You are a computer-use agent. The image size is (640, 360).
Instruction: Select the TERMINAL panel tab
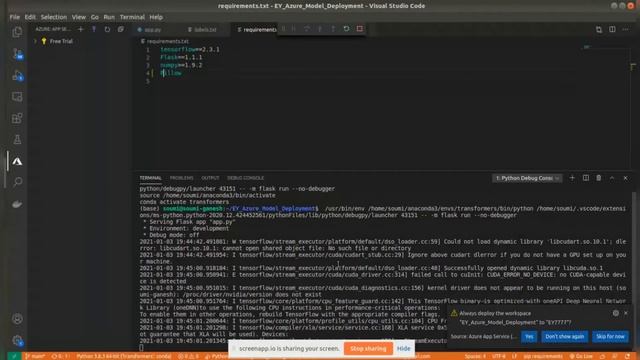point(151,178)
